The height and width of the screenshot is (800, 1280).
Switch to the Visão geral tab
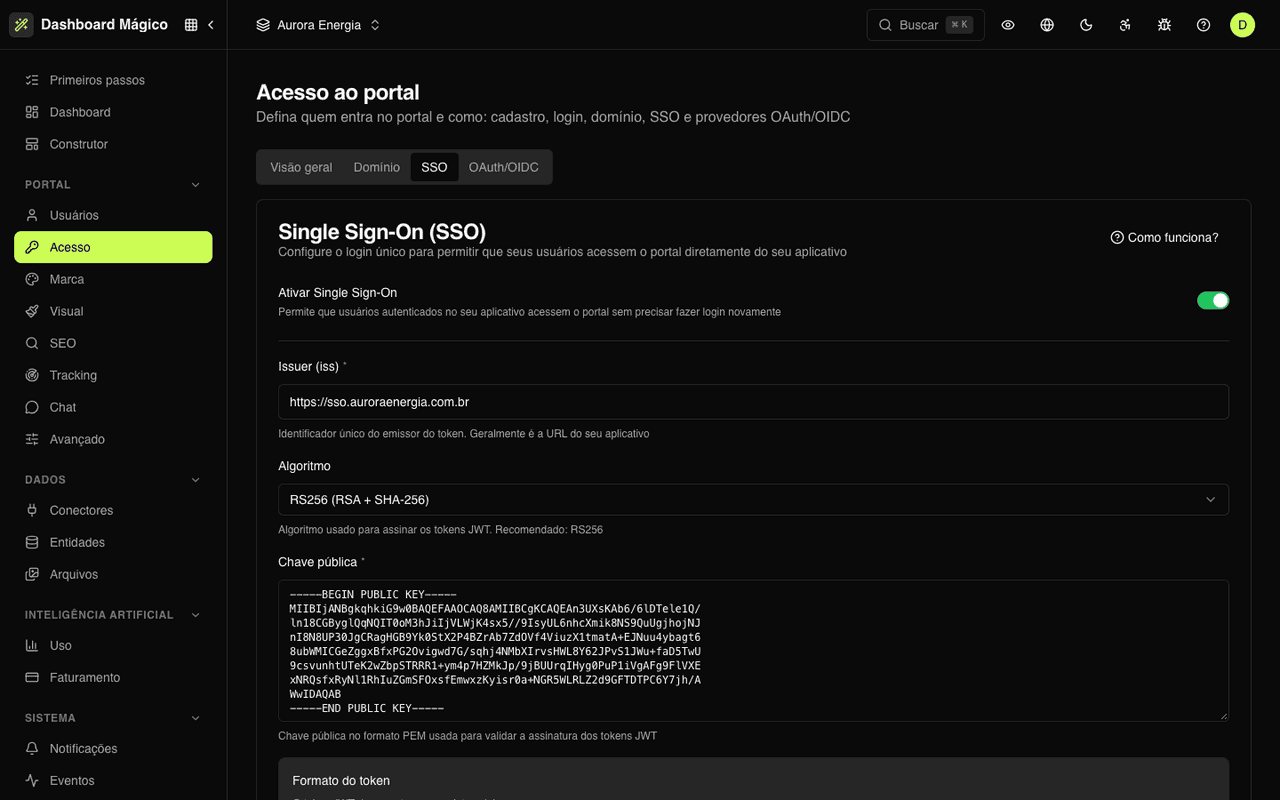[301, 167]
